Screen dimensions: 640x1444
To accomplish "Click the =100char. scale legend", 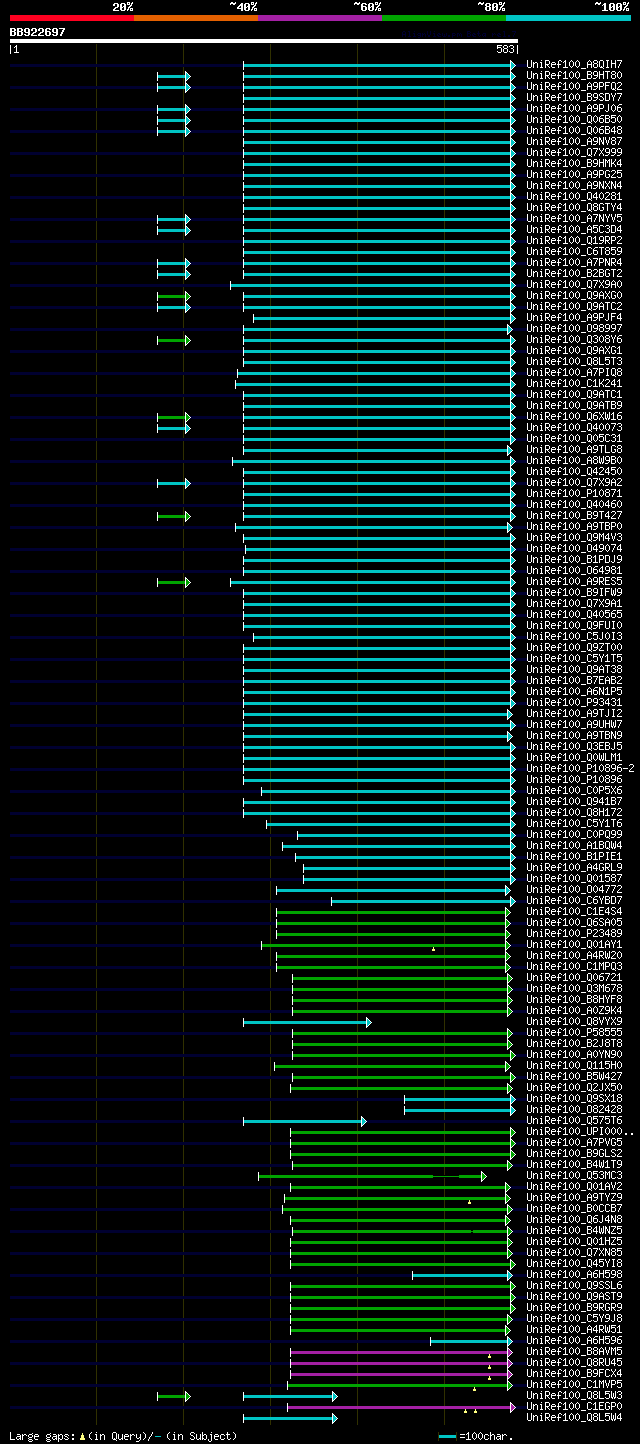I will click(x=476, y=1436).
